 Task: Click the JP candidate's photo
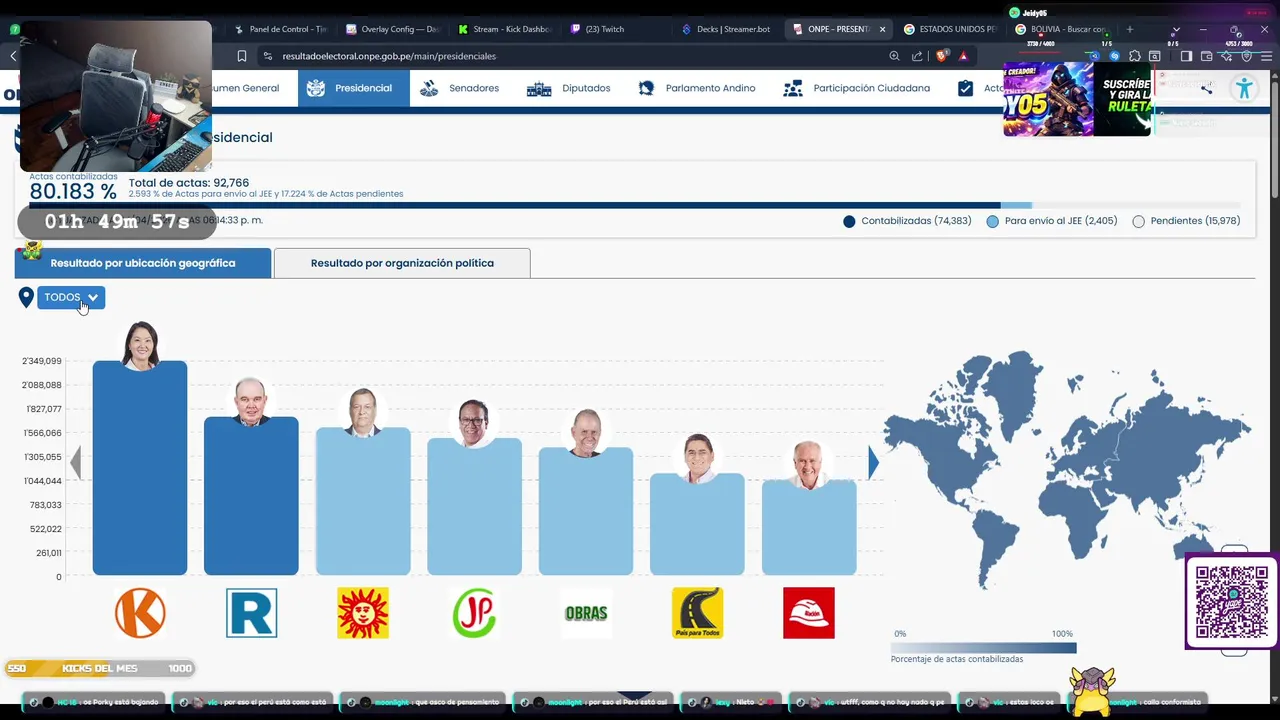474,424
